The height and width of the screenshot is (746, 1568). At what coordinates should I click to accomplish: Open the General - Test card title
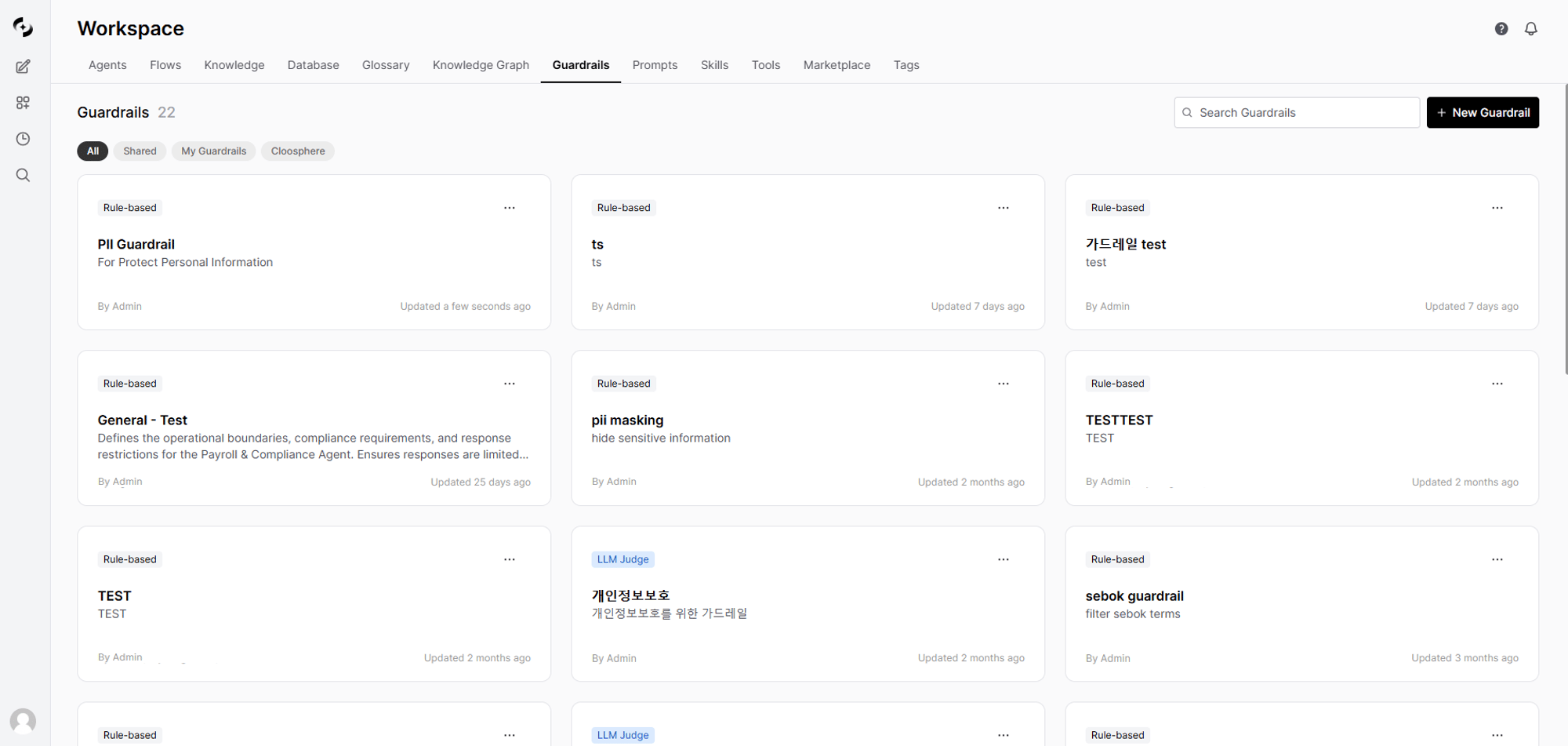(x=143, y=420)
